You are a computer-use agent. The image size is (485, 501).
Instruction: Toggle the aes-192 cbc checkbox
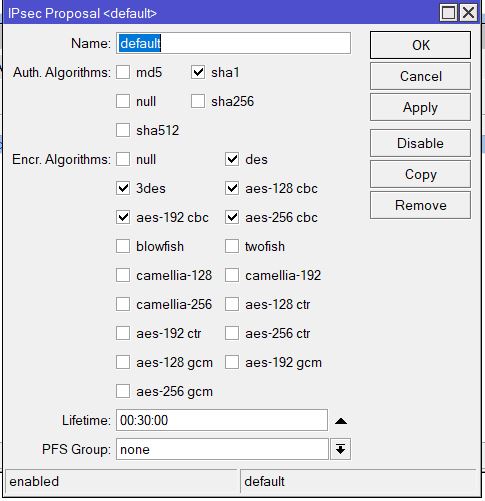point(123,217)
